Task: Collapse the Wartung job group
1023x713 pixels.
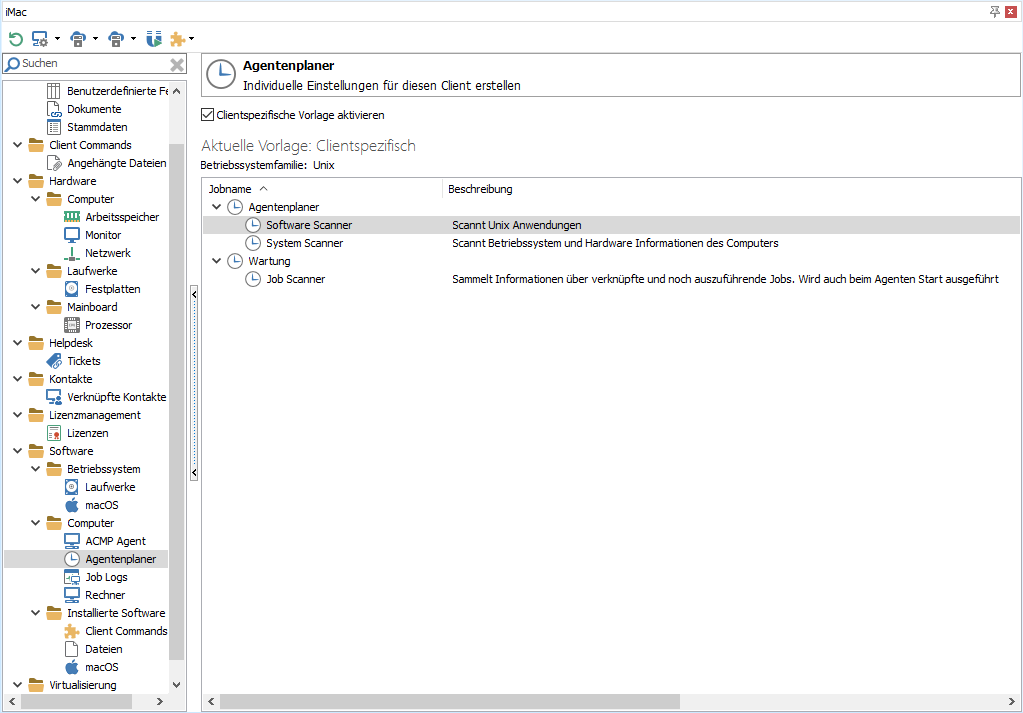Action: (217, 261)
